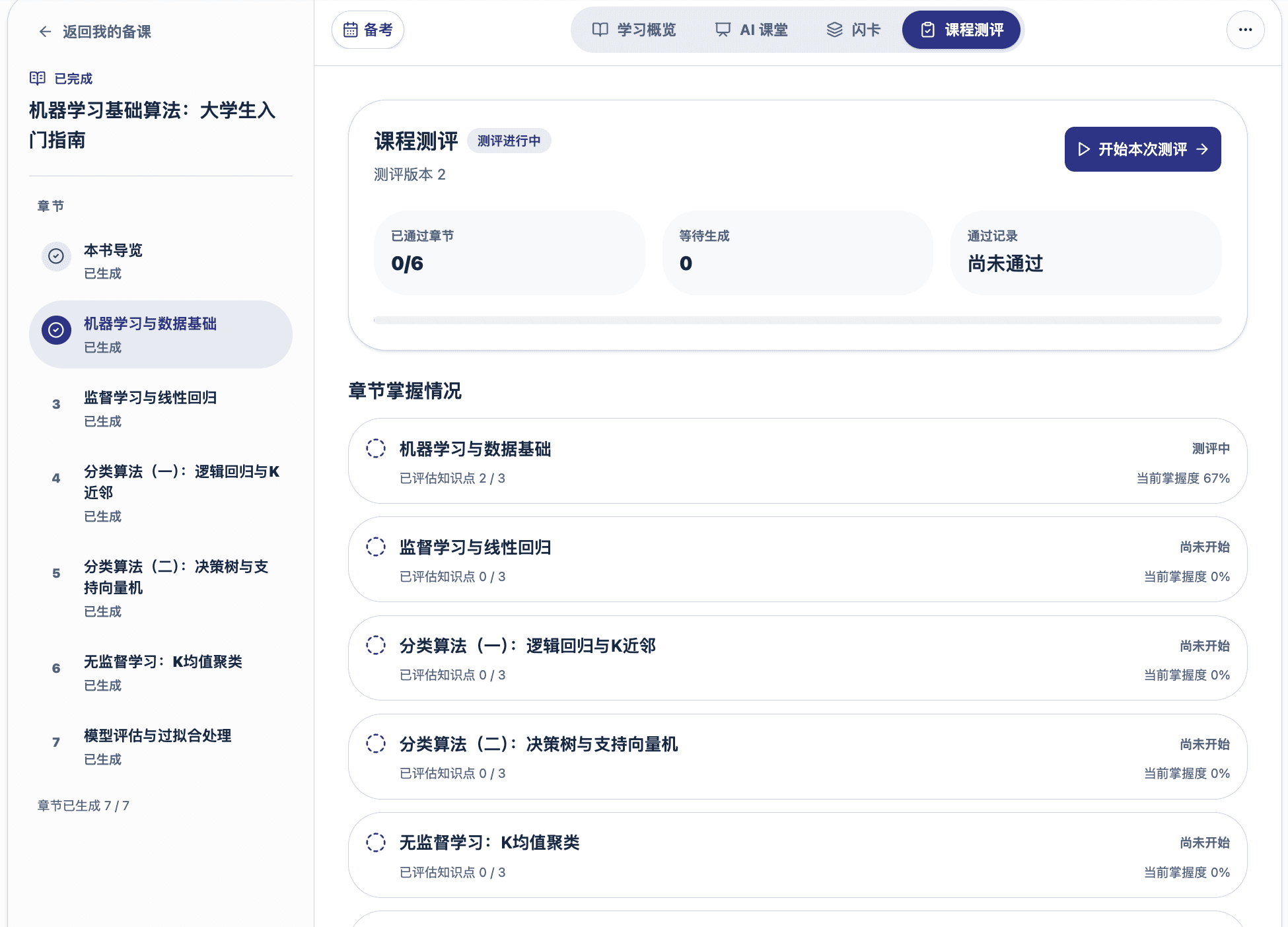1288x927 pixels.
Task: Open chapter 4 分类算法（一）in sidebar
Action: [161, 493]
